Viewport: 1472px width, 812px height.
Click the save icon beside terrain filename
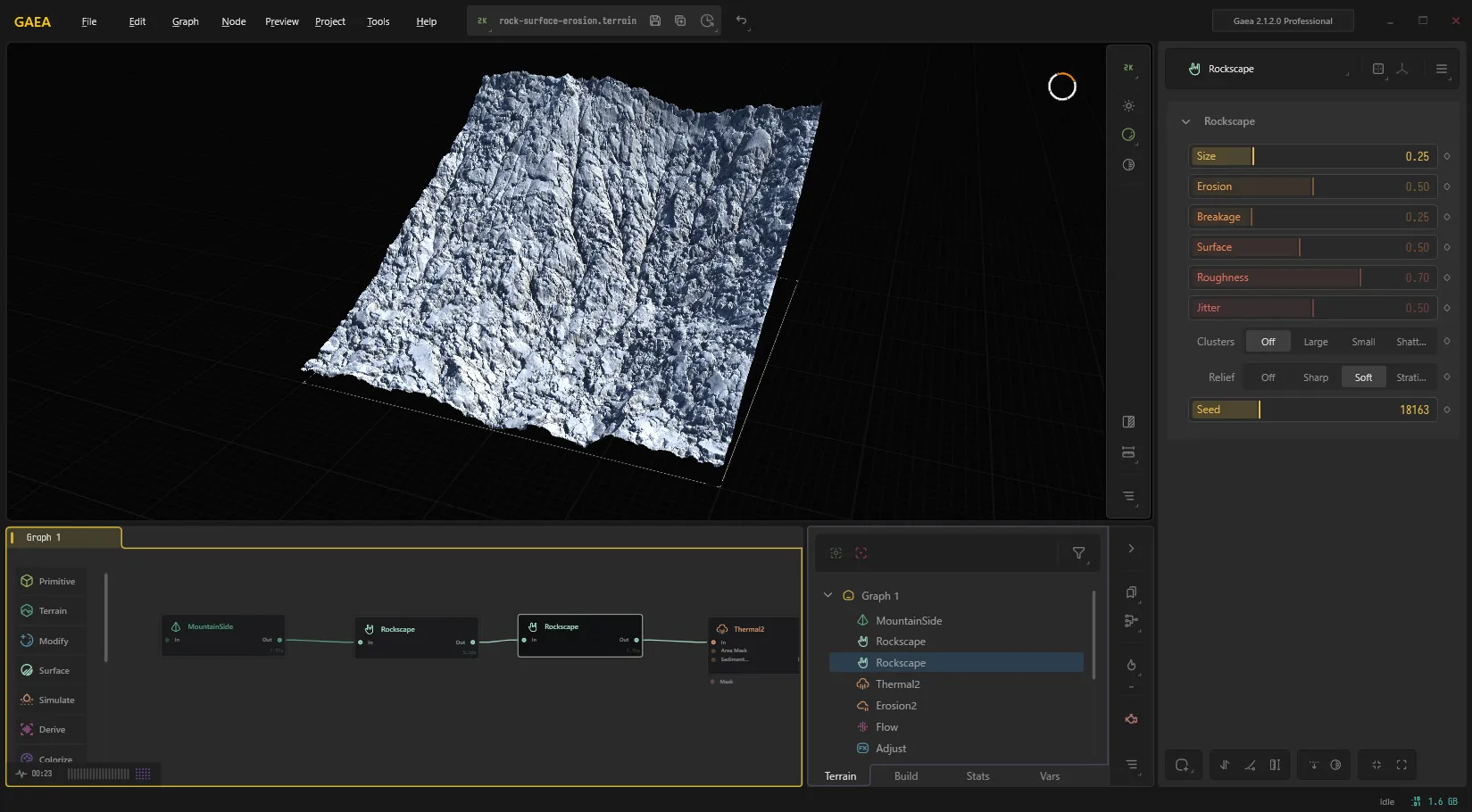(x=655, y=21)
